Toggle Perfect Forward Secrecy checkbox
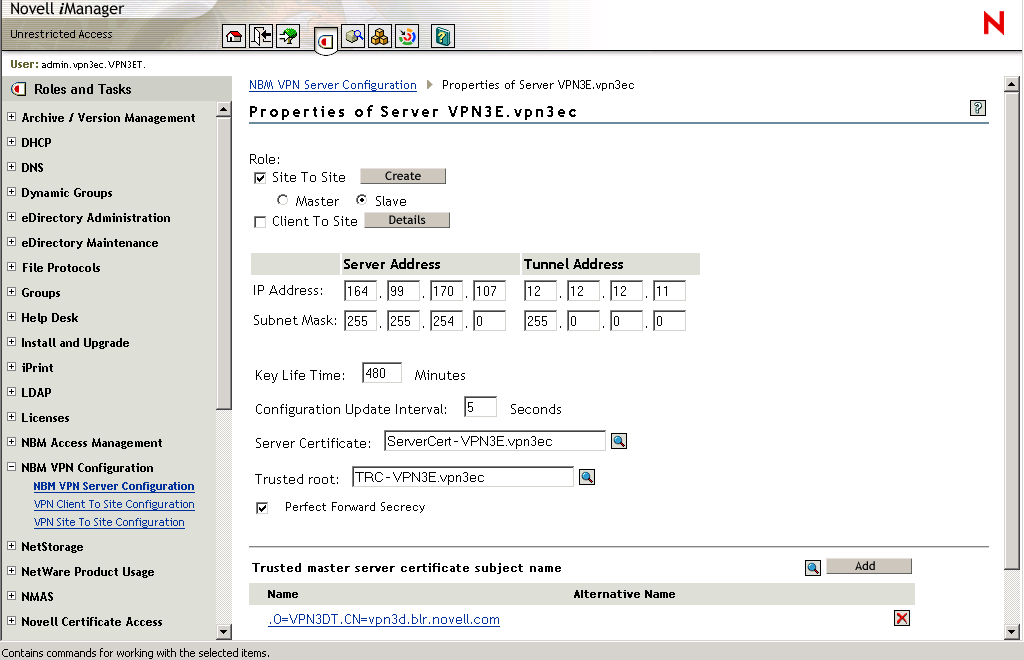 [262, 508]
